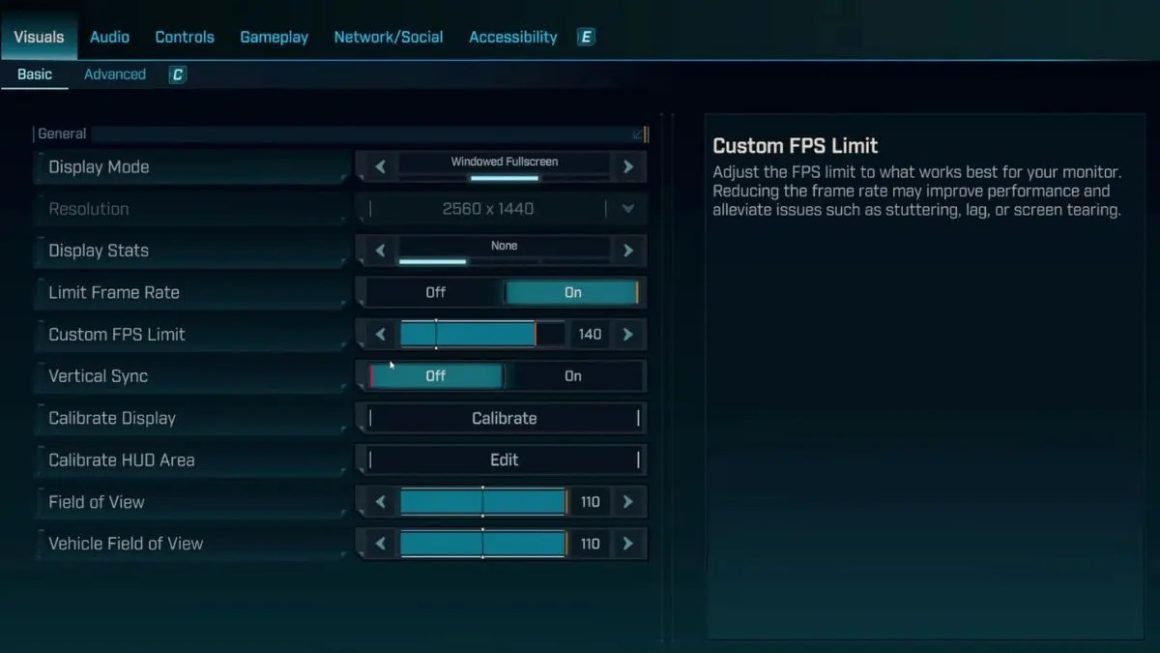Image resolution: width=1160 pixels, height=653 pixels.
Task: Set Limit Frame Rate to On
Action: [572, 293]
